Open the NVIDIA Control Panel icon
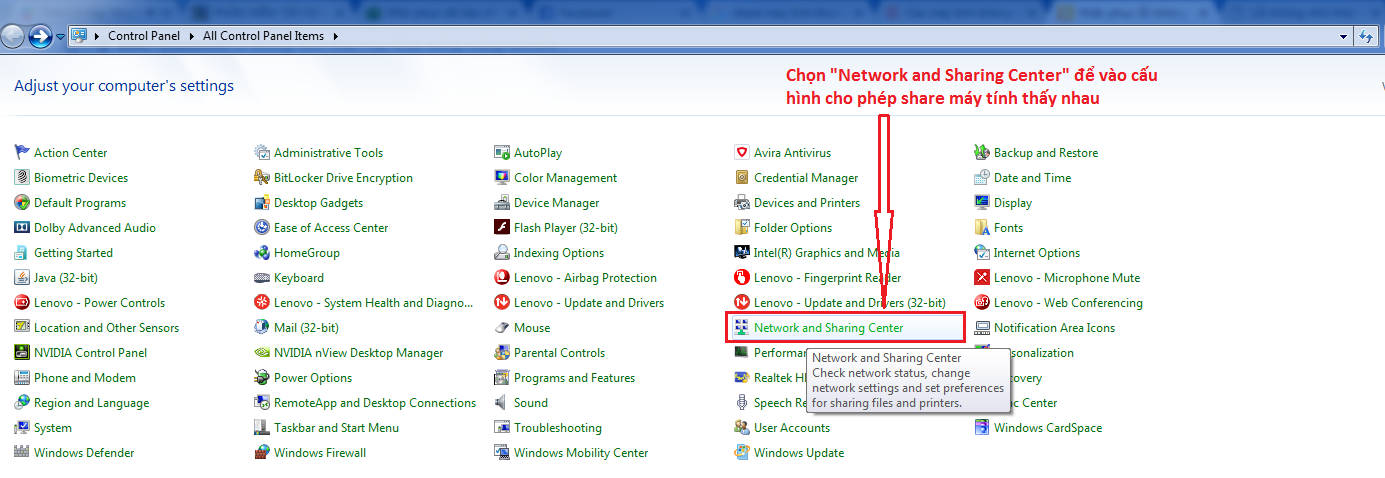This screenshot has width=1385, height=478. 22,353
